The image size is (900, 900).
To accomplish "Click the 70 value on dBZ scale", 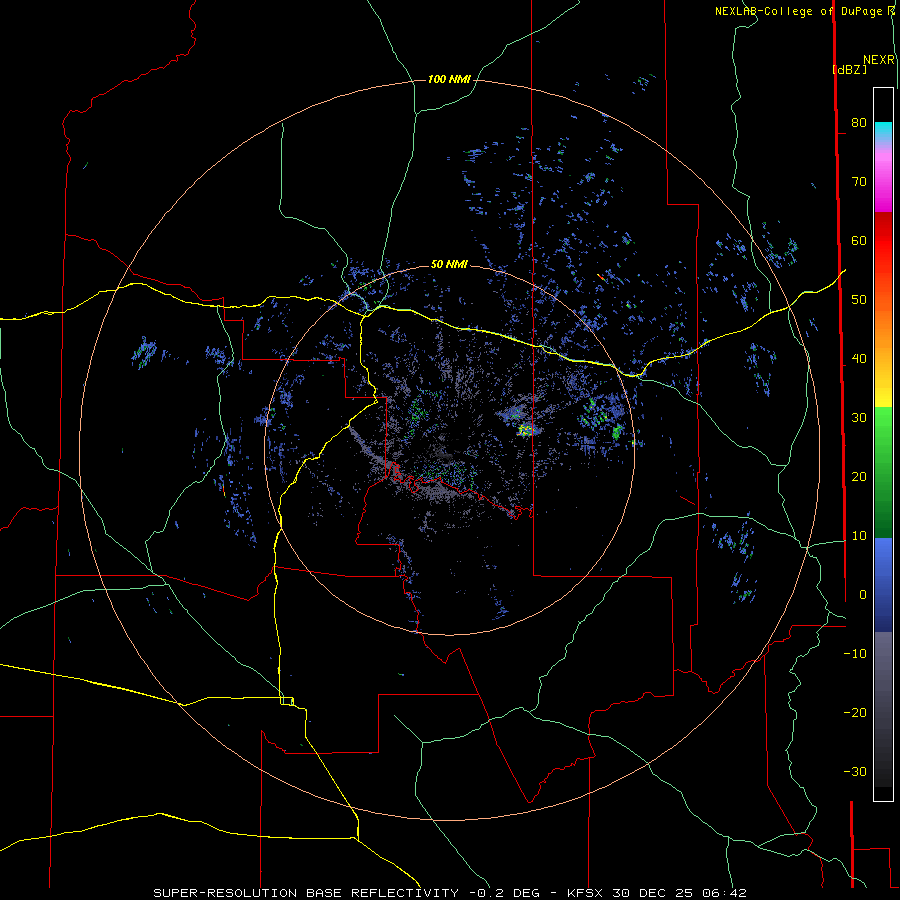I will tap(859, 181).
